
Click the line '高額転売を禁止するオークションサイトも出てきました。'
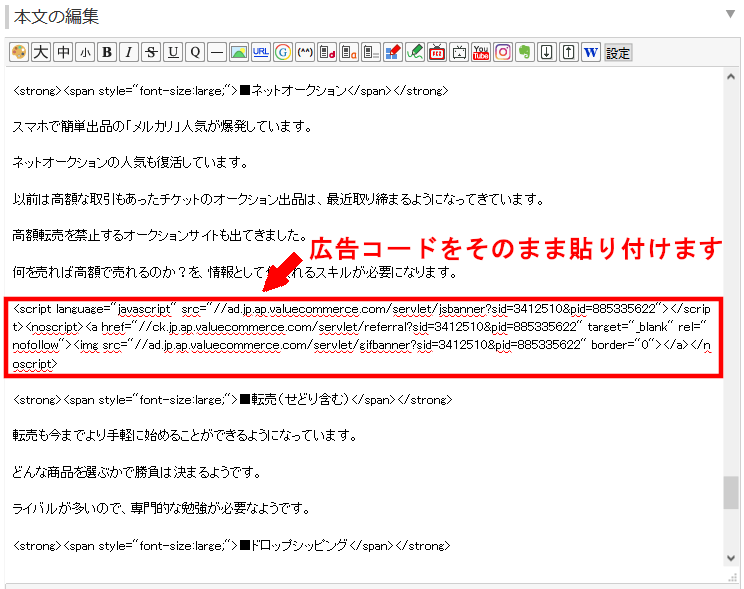click(159, 235)
